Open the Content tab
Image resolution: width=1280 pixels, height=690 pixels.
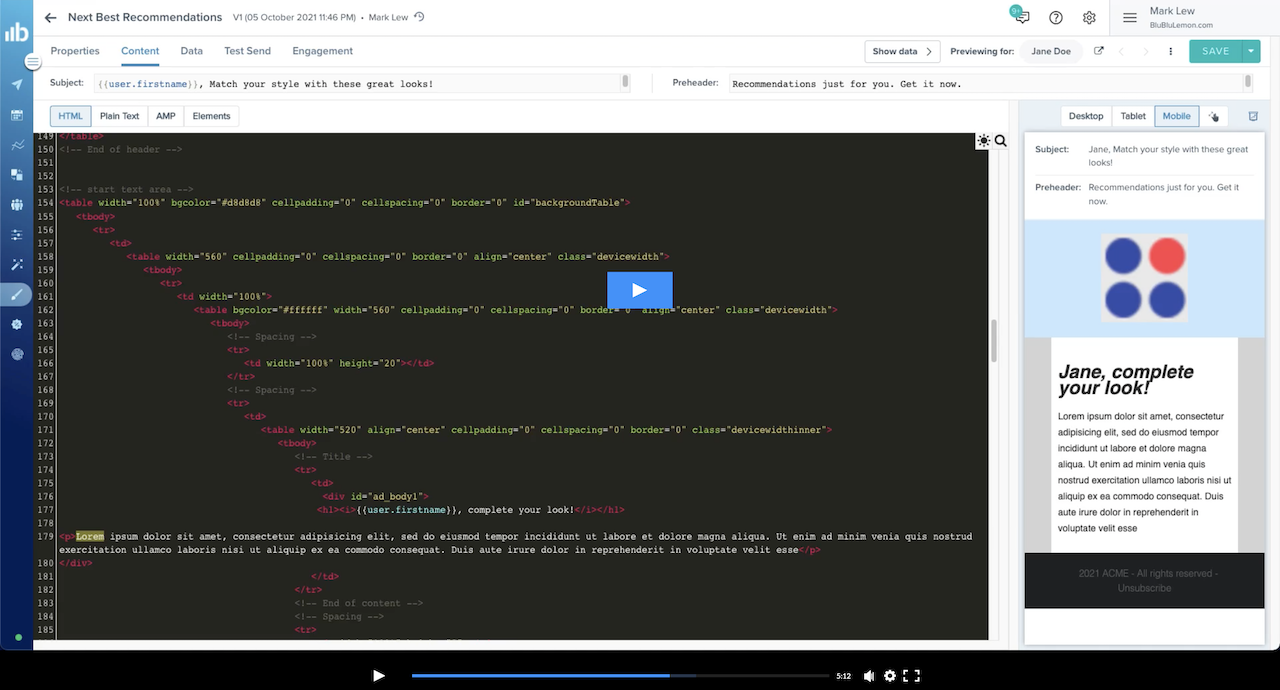pos(140,51)
